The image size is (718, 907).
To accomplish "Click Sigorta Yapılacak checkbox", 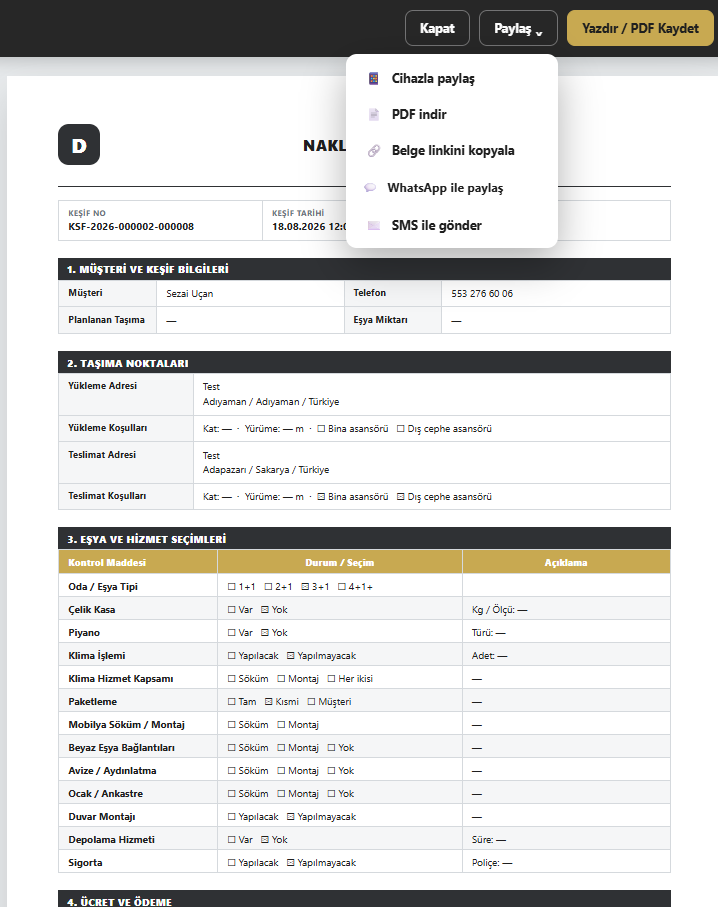I will (x=231, y=862).
